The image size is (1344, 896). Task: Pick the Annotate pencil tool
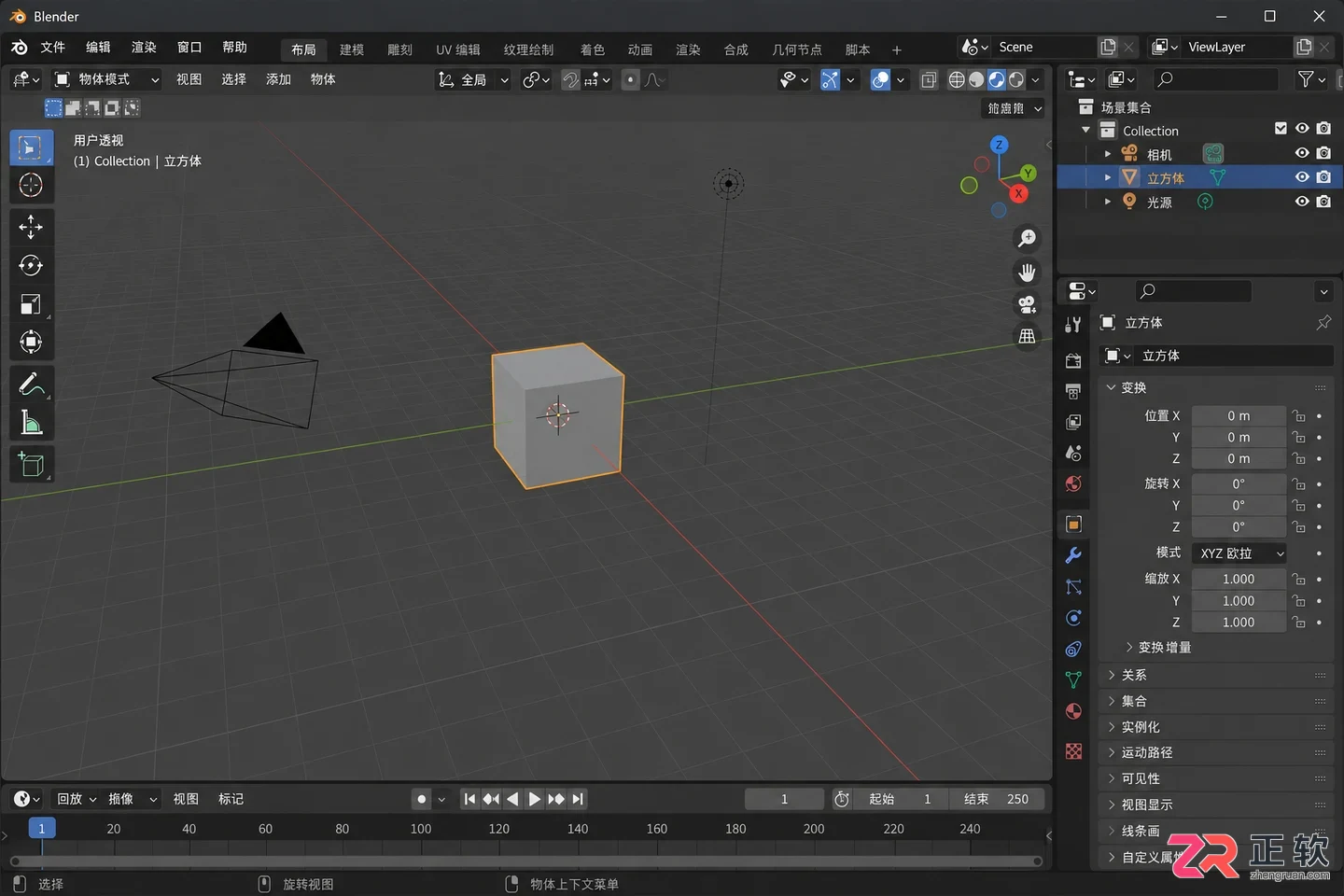(x=31, y=385)
